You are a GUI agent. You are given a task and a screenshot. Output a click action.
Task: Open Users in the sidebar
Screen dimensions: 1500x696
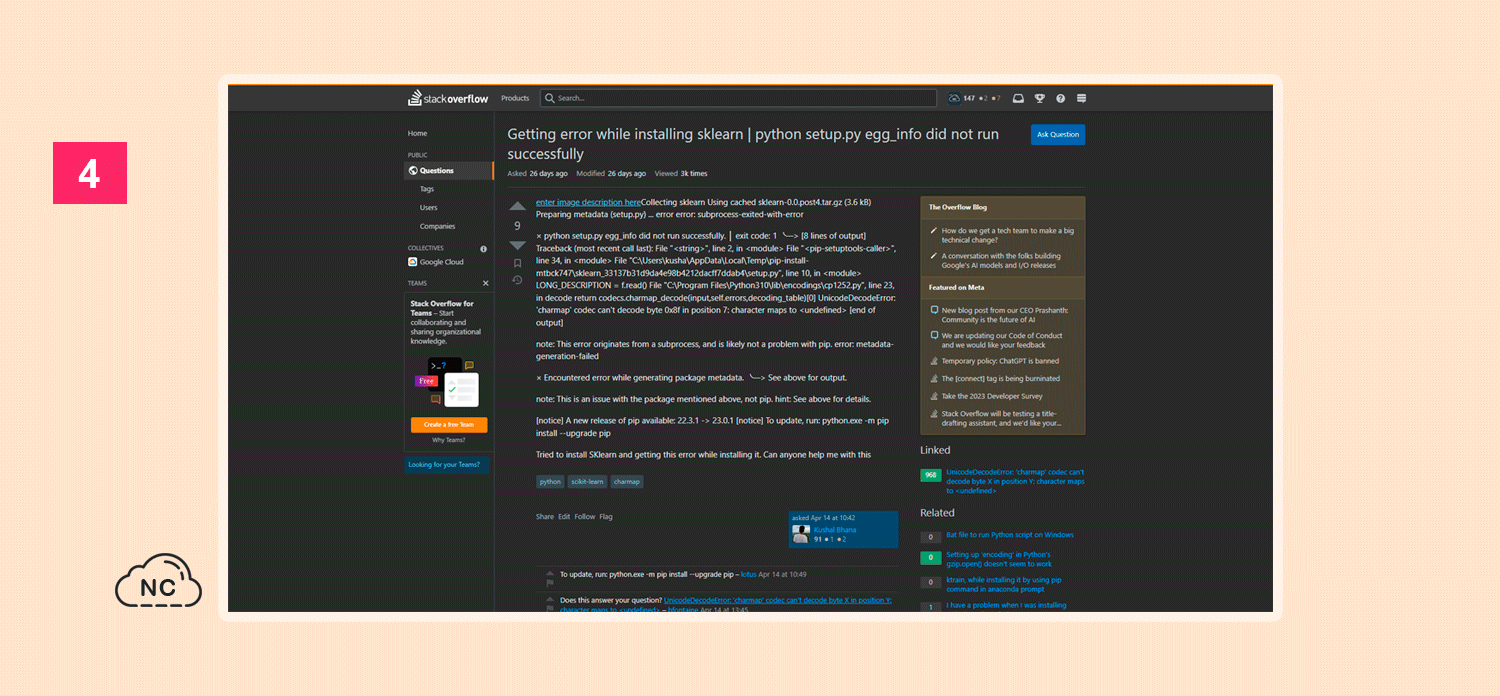[429, 208]
